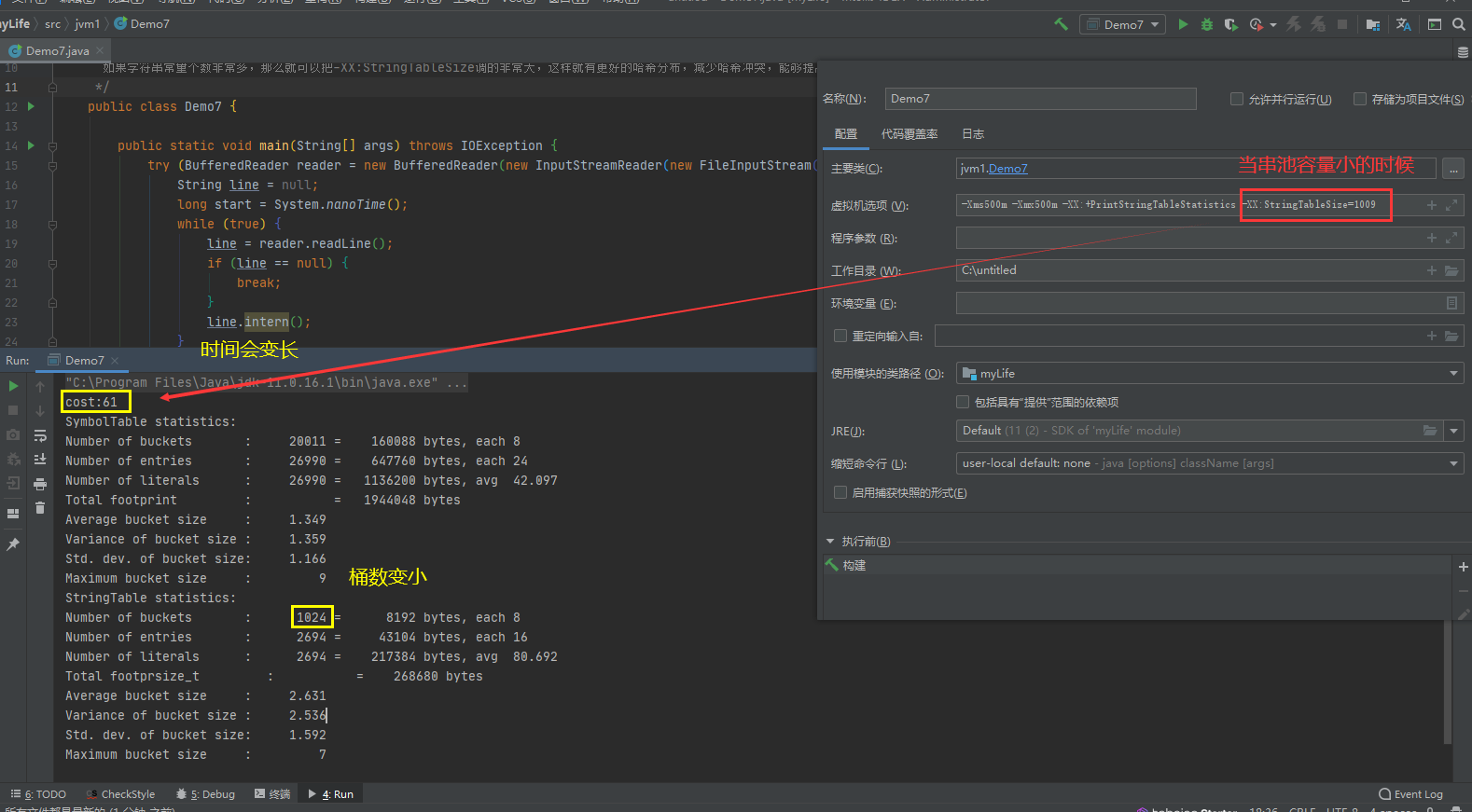Pin the Run tab with the pin icon
1472x812 pixels.
(x=13, y=544)
